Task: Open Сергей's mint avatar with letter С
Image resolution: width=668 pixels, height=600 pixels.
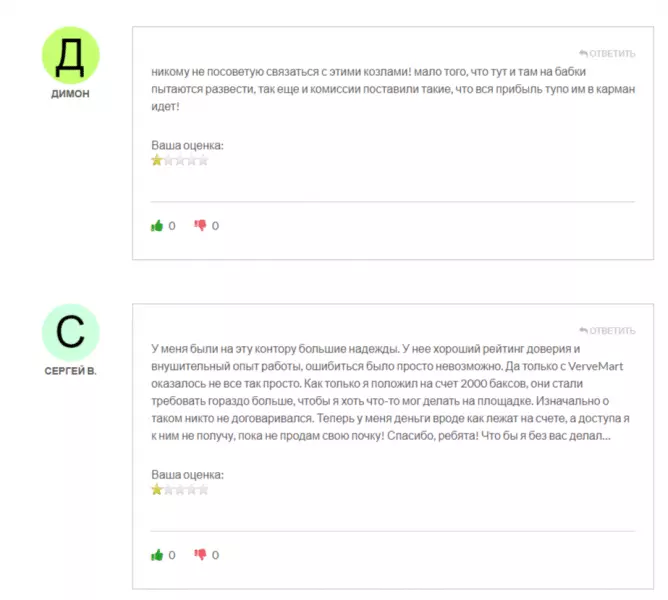Action: pos(71,332)
